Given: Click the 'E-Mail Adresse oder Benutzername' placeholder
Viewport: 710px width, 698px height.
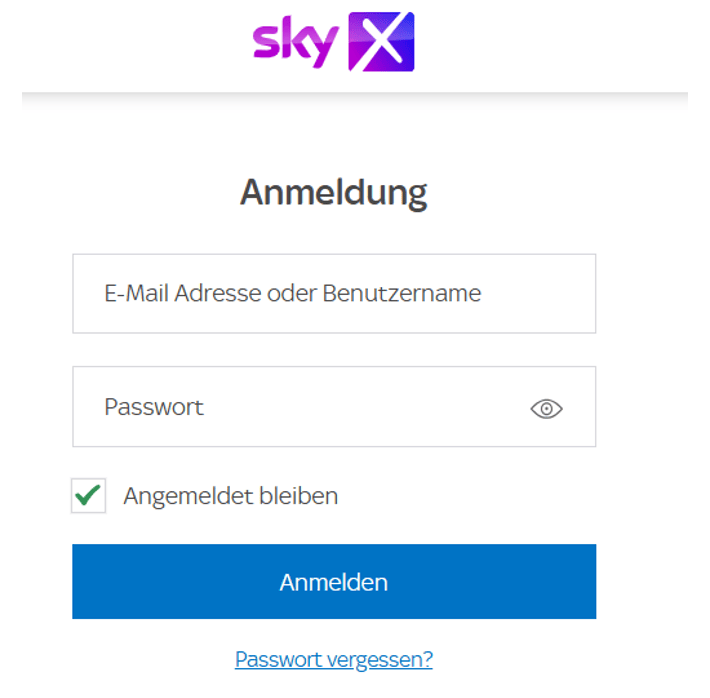Looking at the screenshot, I should tap(292, 293).
